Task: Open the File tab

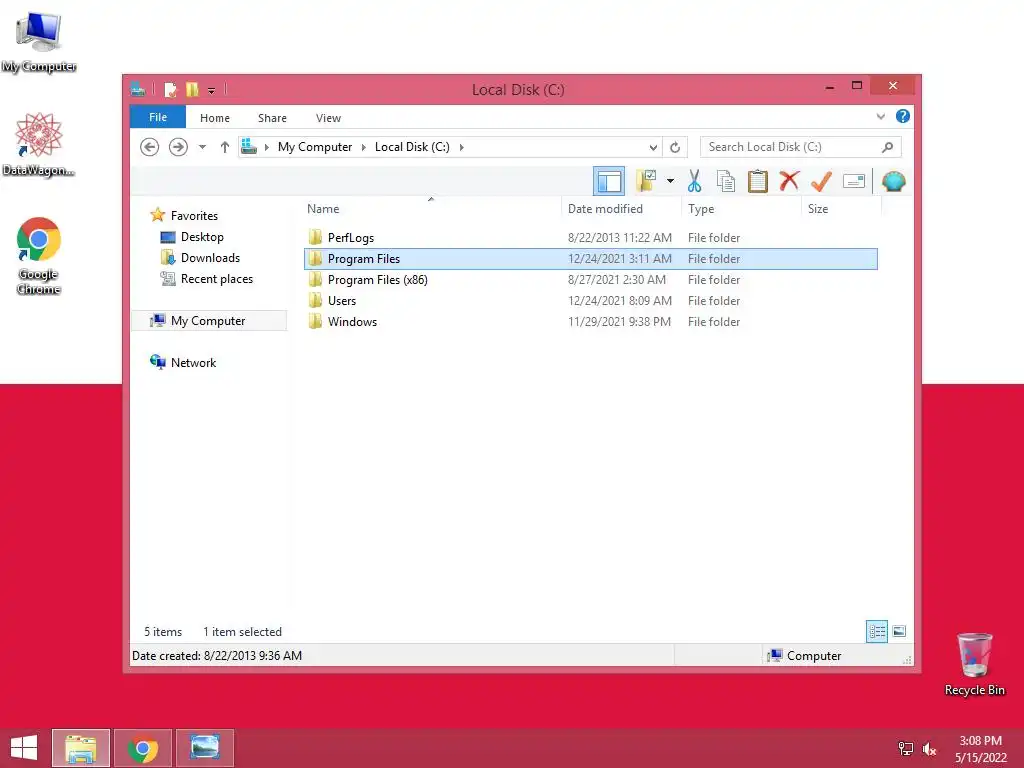Action: click(x=158, y=117)
